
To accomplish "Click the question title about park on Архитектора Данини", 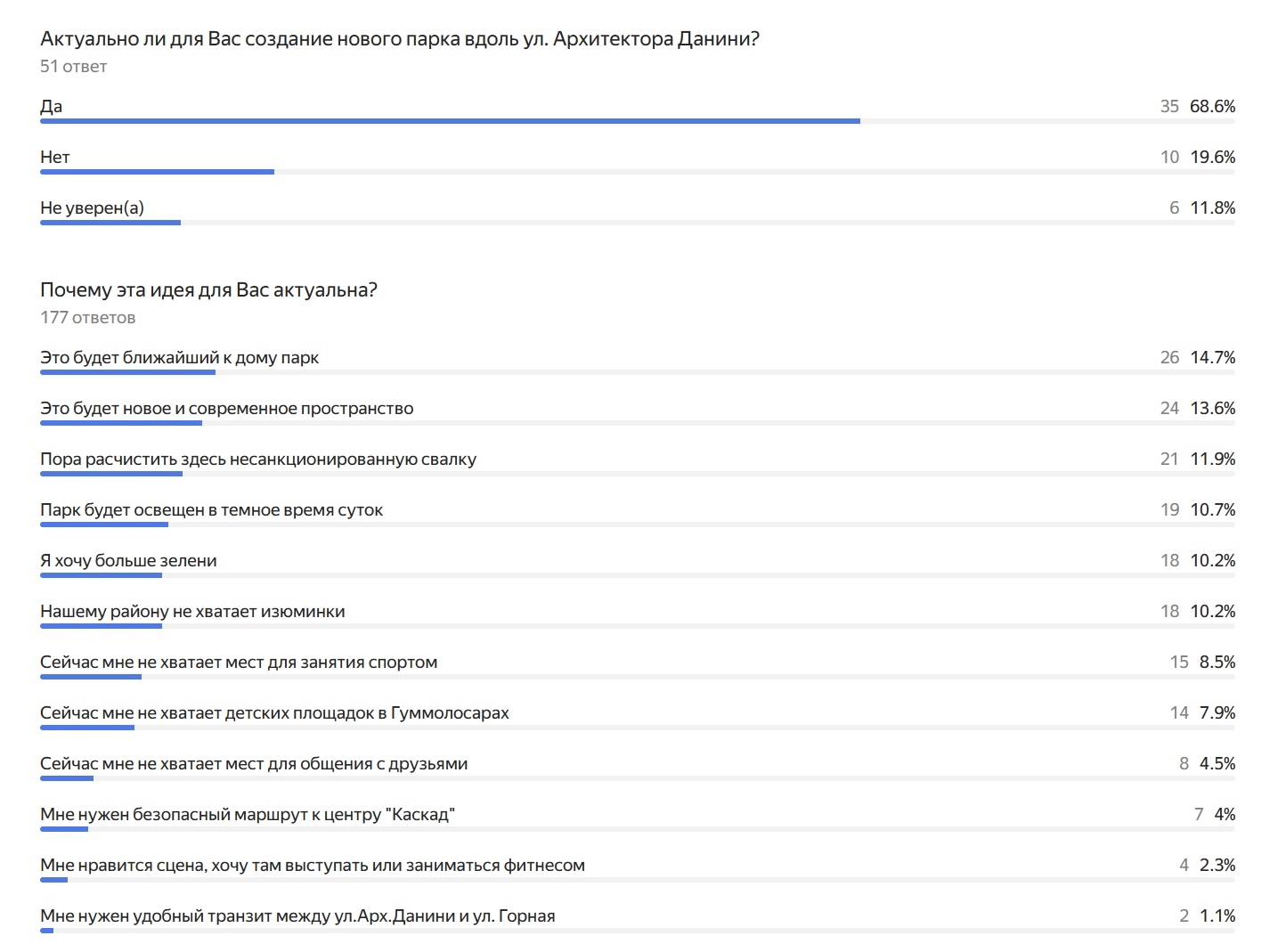I will pyautogui.click(x=399, y=39).
